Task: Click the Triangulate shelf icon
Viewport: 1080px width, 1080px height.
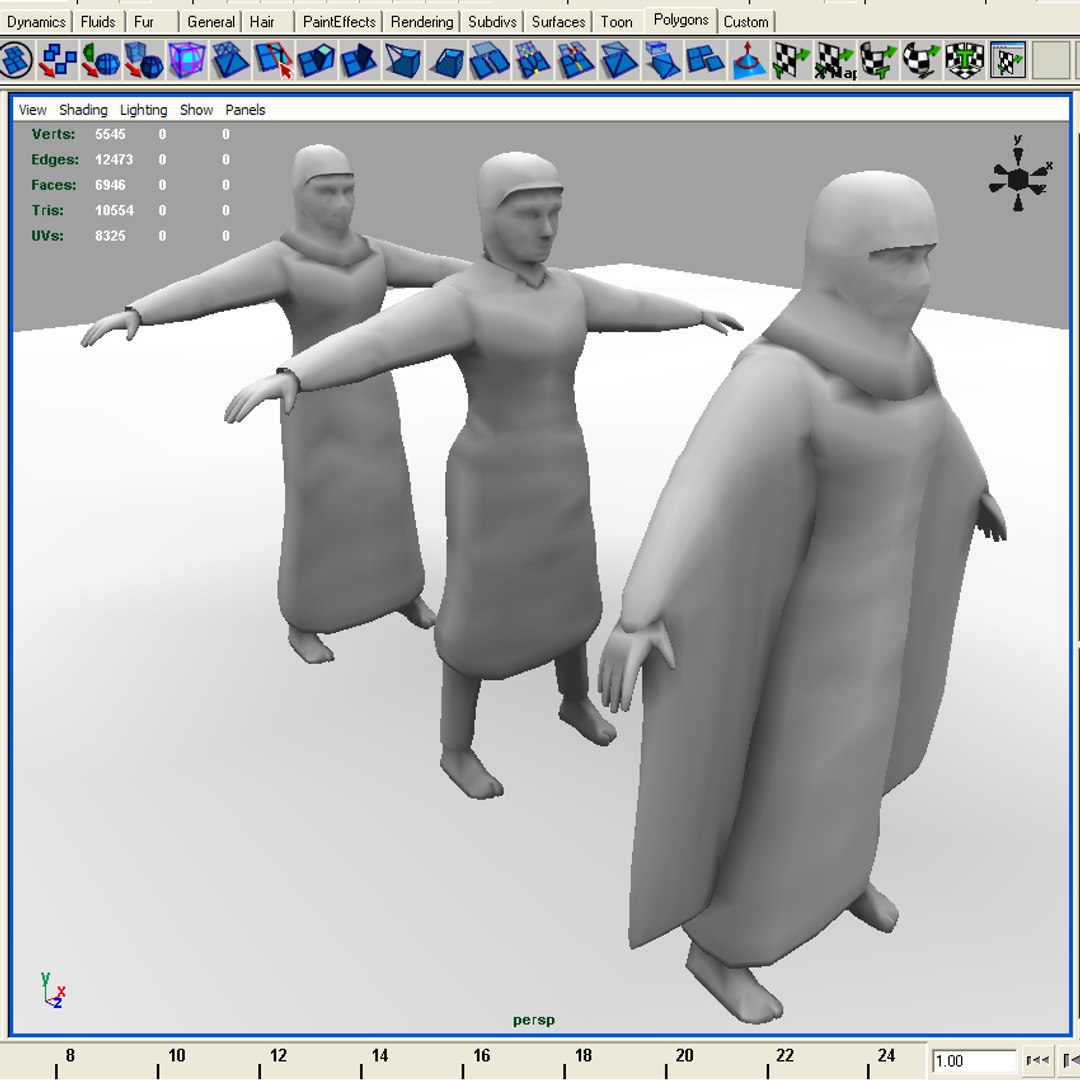Action: coord(230,60)
